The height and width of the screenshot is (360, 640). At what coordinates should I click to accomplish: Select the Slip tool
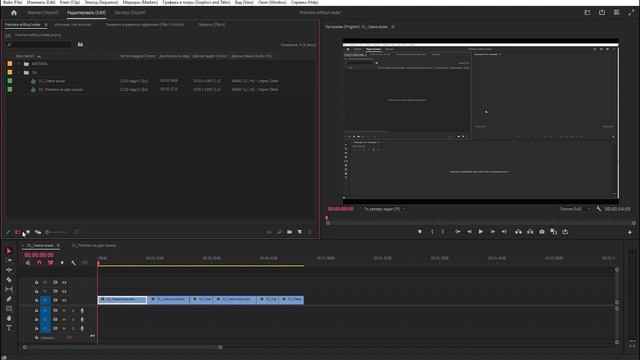click(x=9, y=289)
